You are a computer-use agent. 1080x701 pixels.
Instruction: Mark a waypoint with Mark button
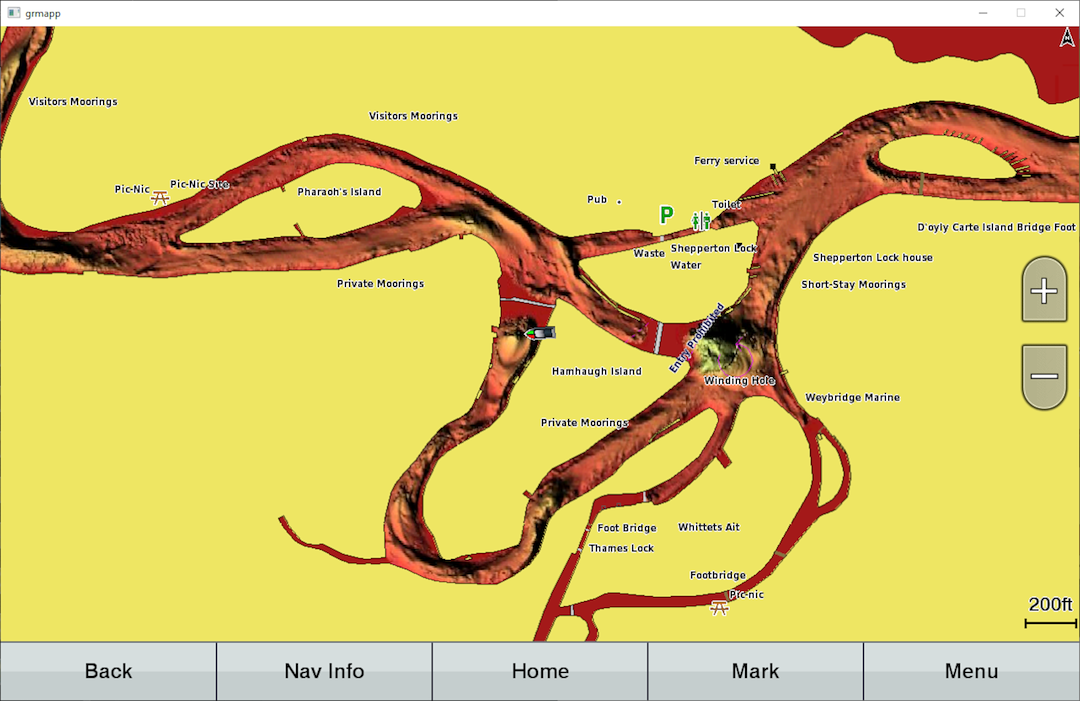(x=755, y=671)
